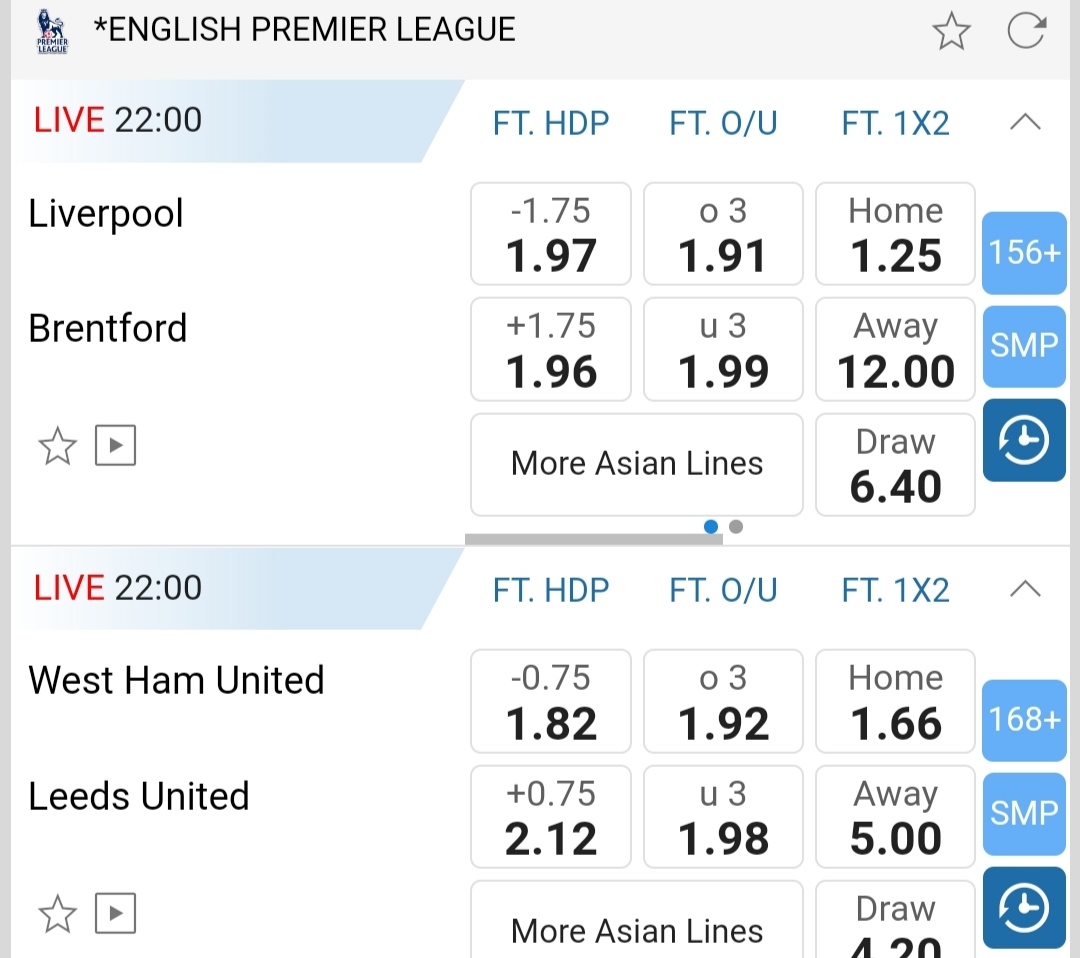The image size is (1080, 958).
Task: Favorite the English Premier League with the star
Action: coord(951,31)
